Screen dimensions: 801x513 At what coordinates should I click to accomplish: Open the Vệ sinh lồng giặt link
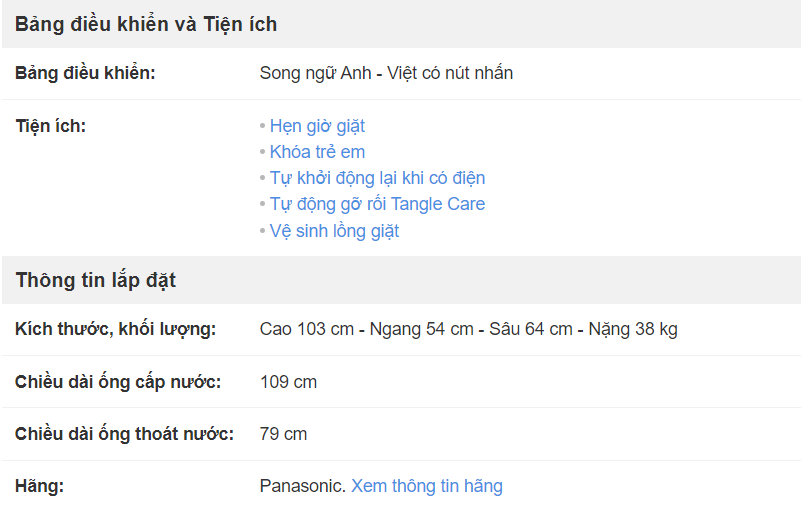334,230
